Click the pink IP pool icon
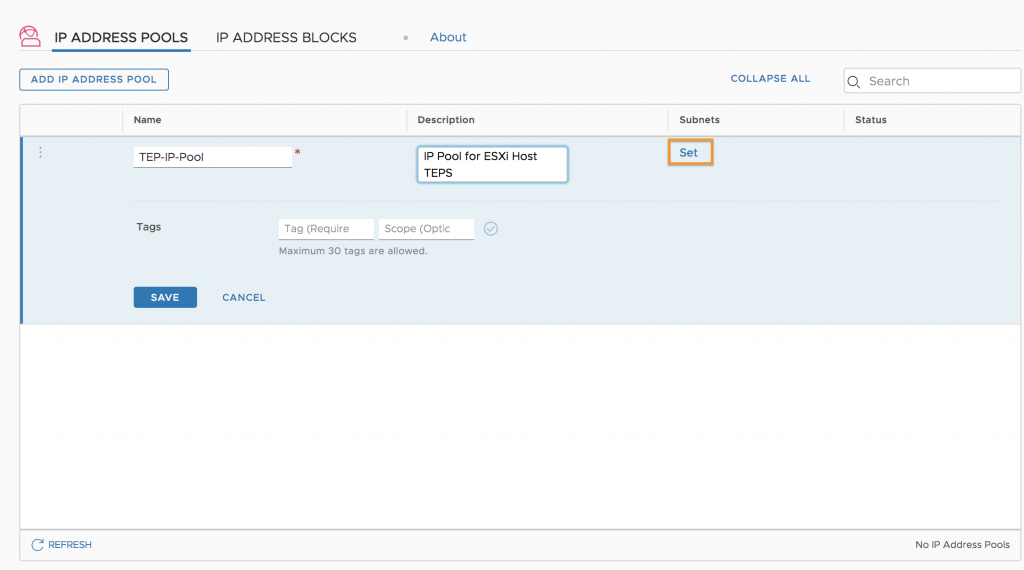The width and height of the screenshot is (1024, 570). coord(29,37)
